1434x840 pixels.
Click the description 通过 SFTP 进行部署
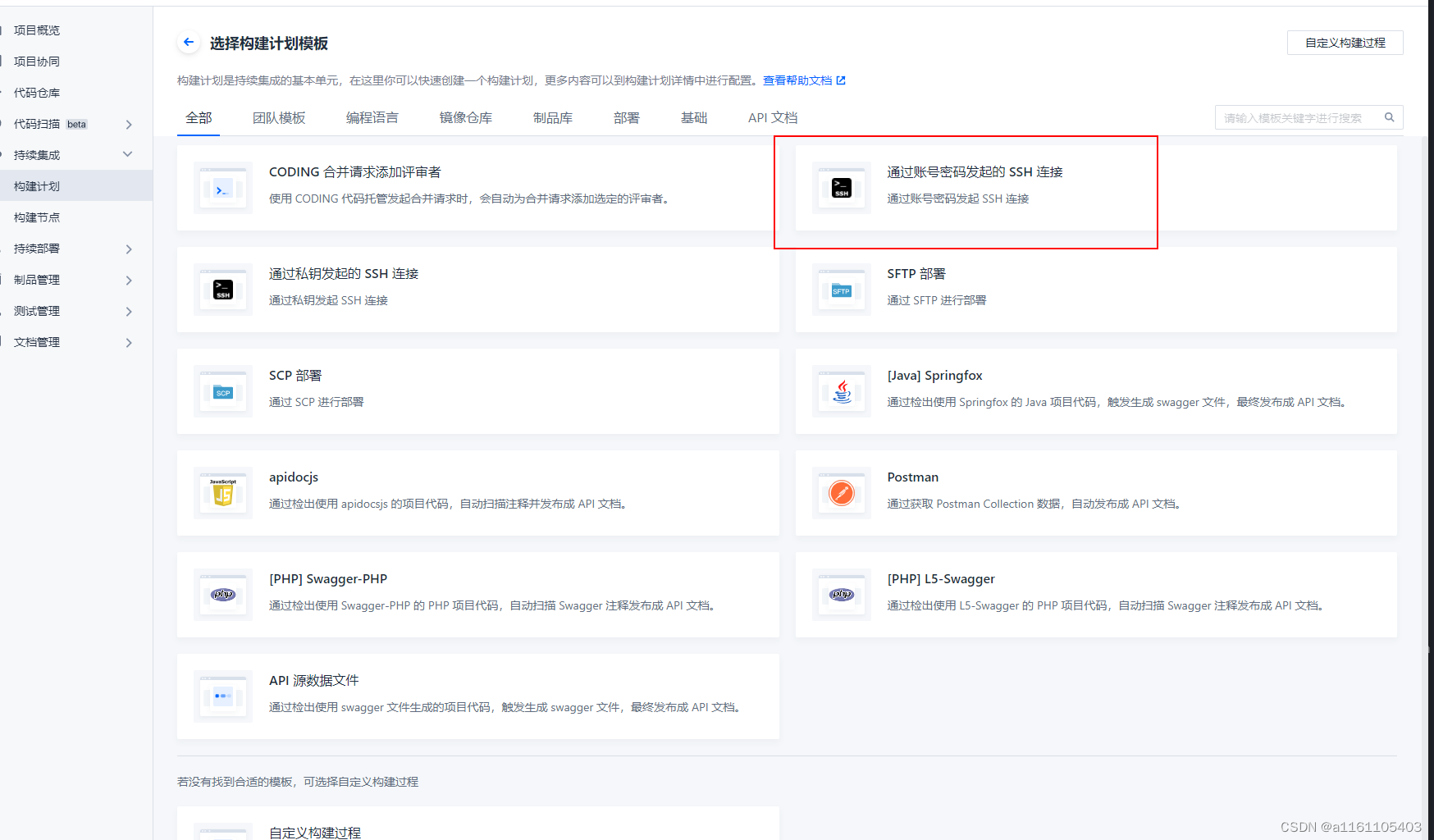coord(937,300)
